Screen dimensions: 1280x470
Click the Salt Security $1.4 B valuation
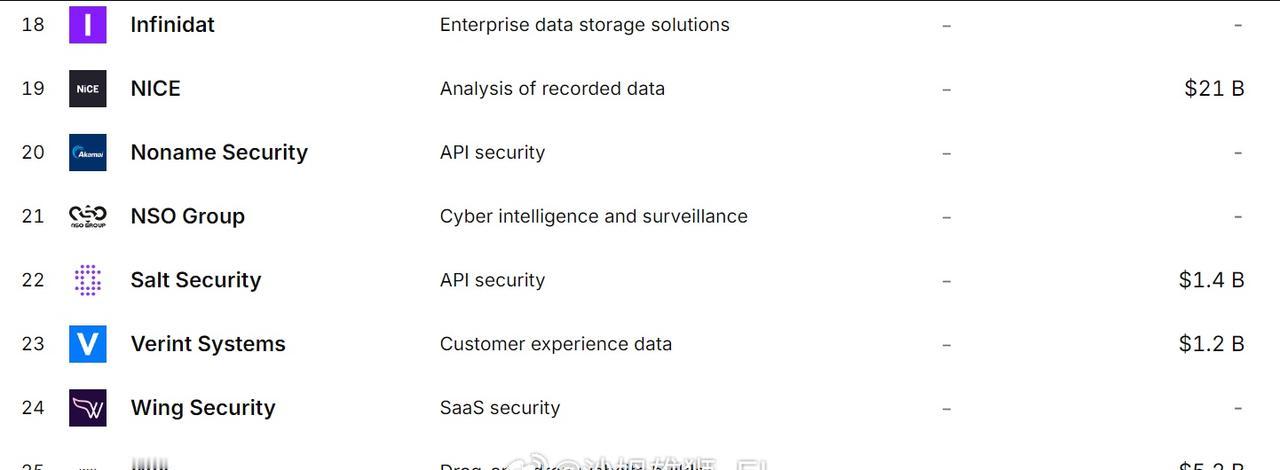(x=1211, y=280)
